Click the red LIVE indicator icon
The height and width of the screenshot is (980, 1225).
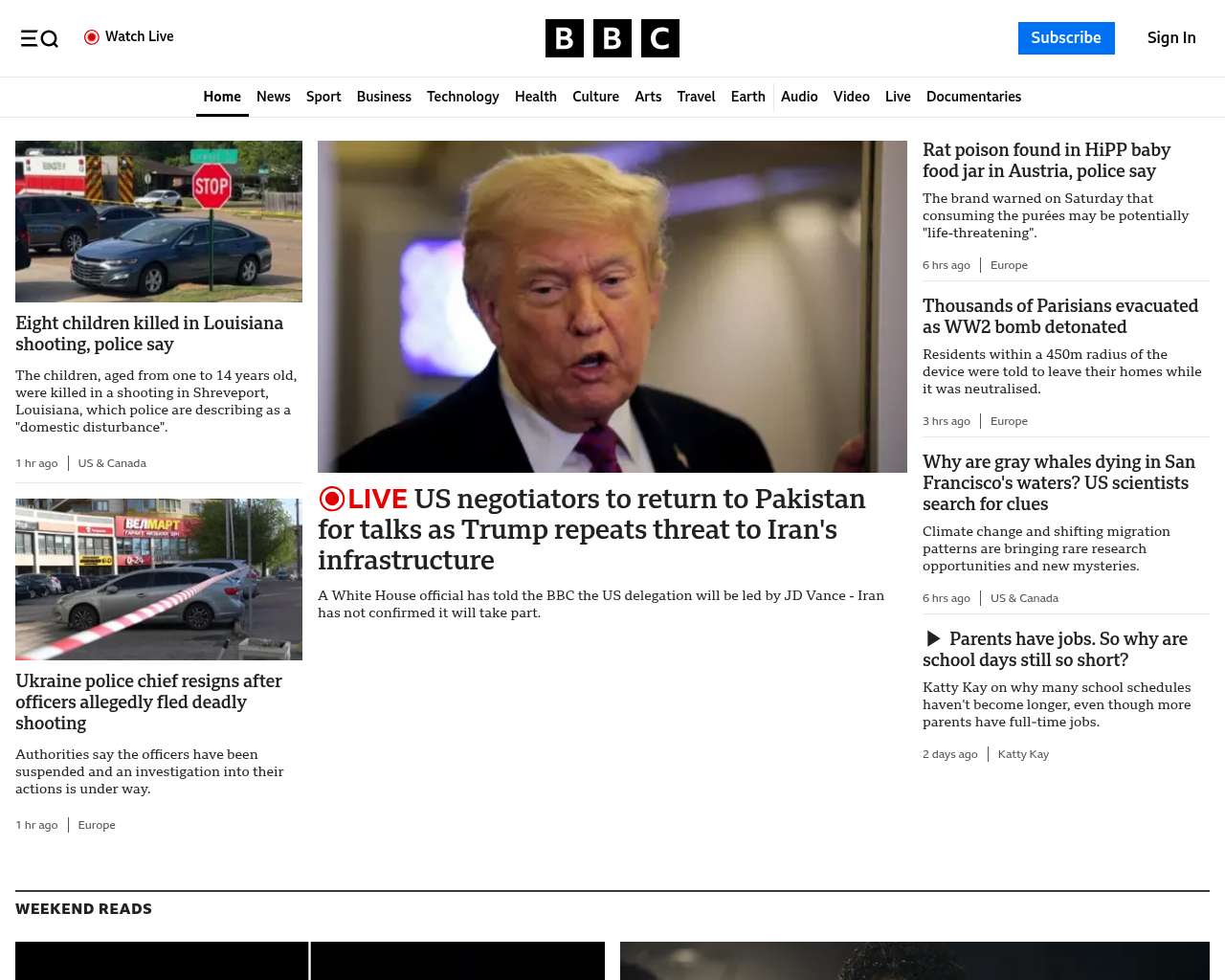click(x=332, y=499)
